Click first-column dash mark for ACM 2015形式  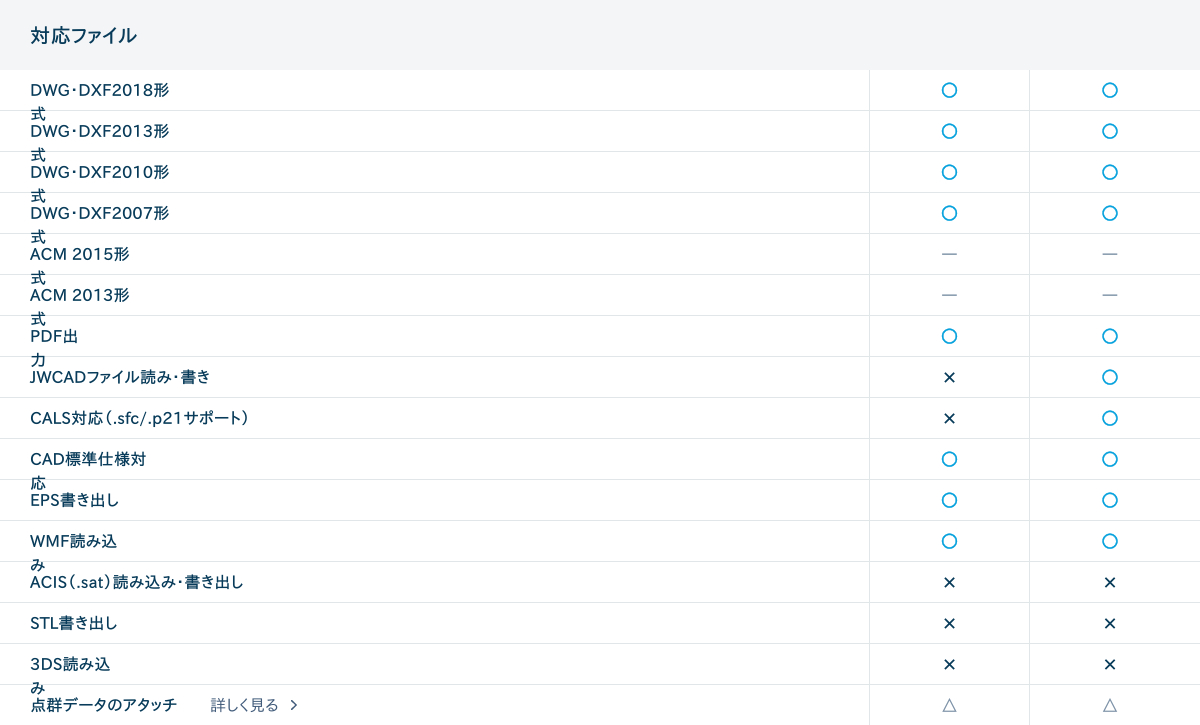click(949, 254)
